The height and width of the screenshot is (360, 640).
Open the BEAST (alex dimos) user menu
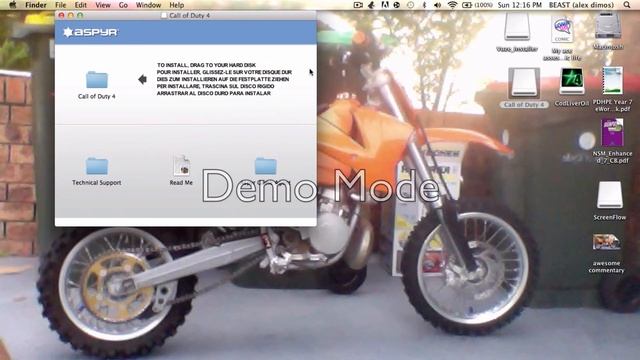coord(581,5)
